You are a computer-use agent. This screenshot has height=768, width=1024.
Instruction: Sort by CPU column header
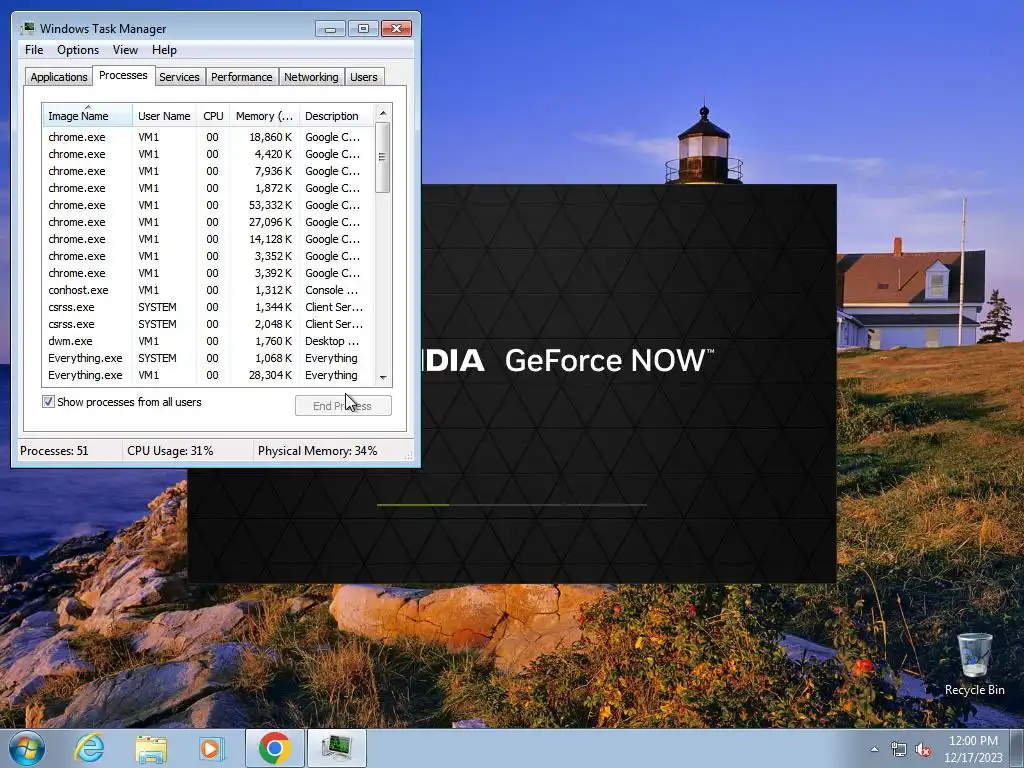[x=213, y=116]
